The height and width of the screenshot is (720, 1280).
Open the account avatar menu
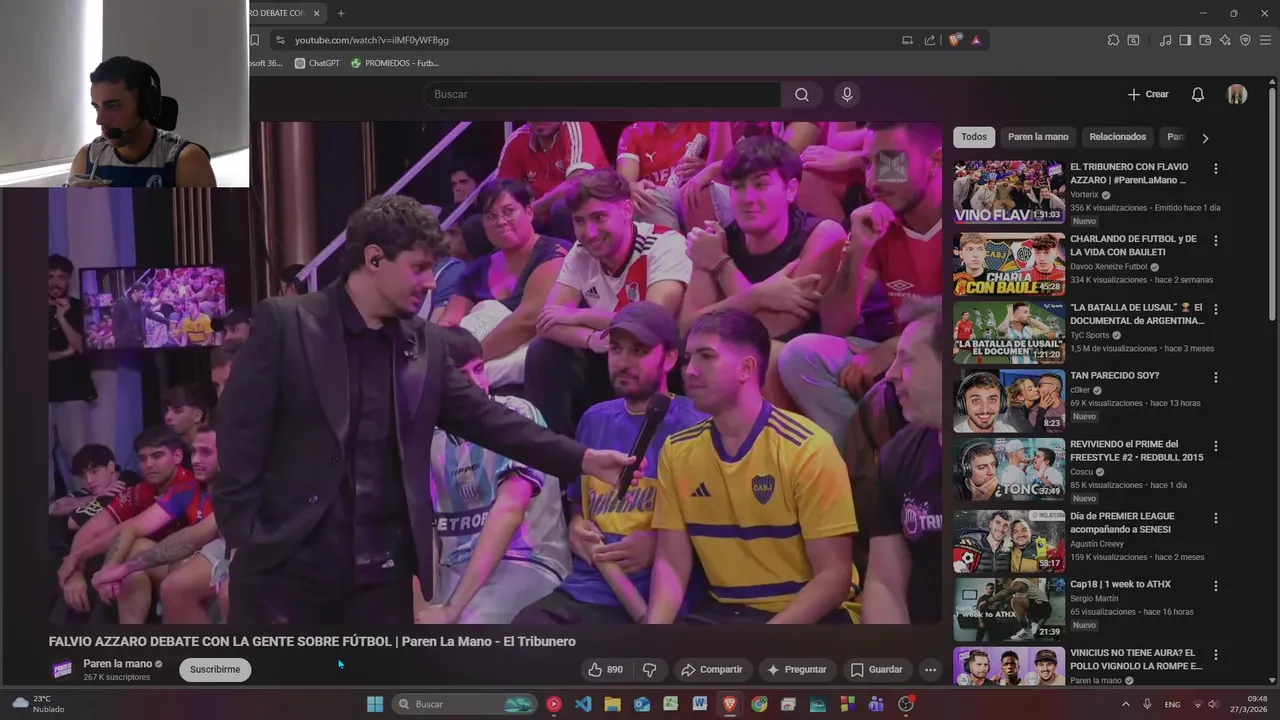pos(1237,94)
